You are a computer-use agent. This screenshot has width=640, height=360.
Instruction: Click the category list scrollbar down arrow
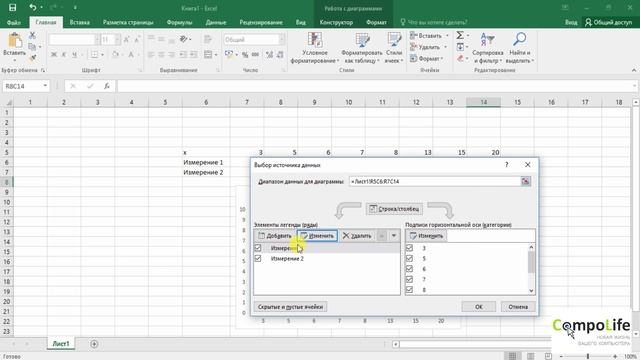(x=531, y=290)
